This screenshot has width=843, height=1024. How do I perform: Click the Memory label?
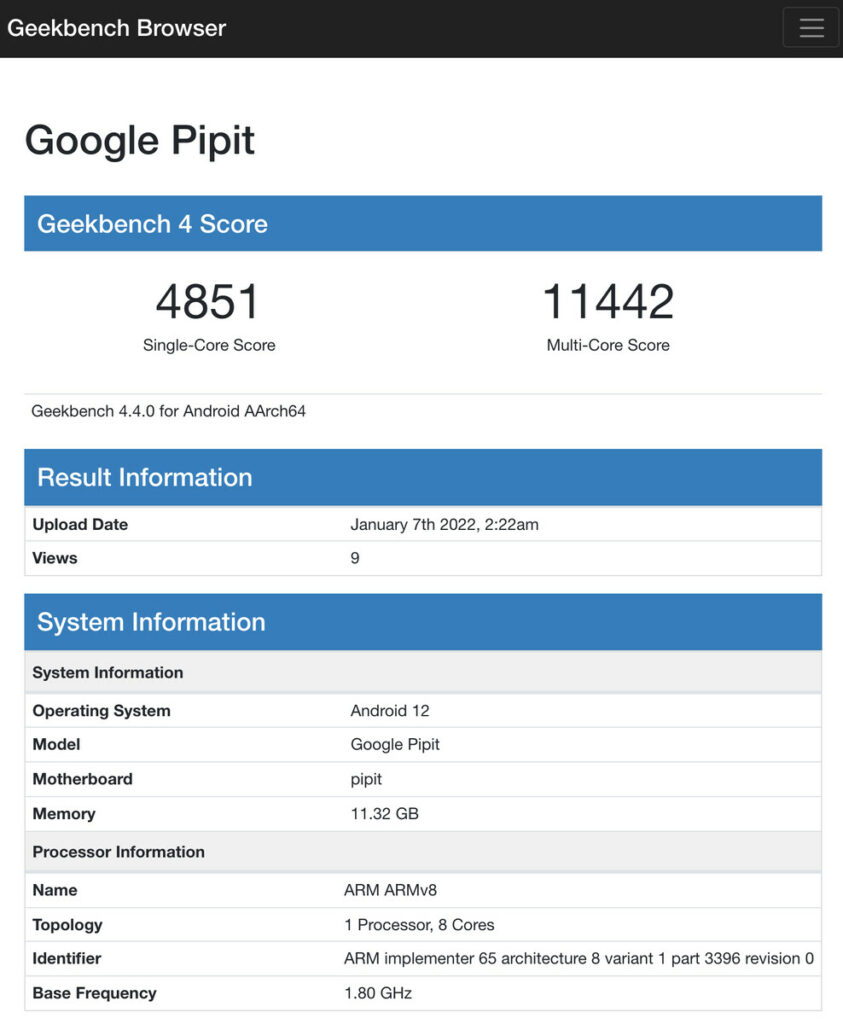64,814
